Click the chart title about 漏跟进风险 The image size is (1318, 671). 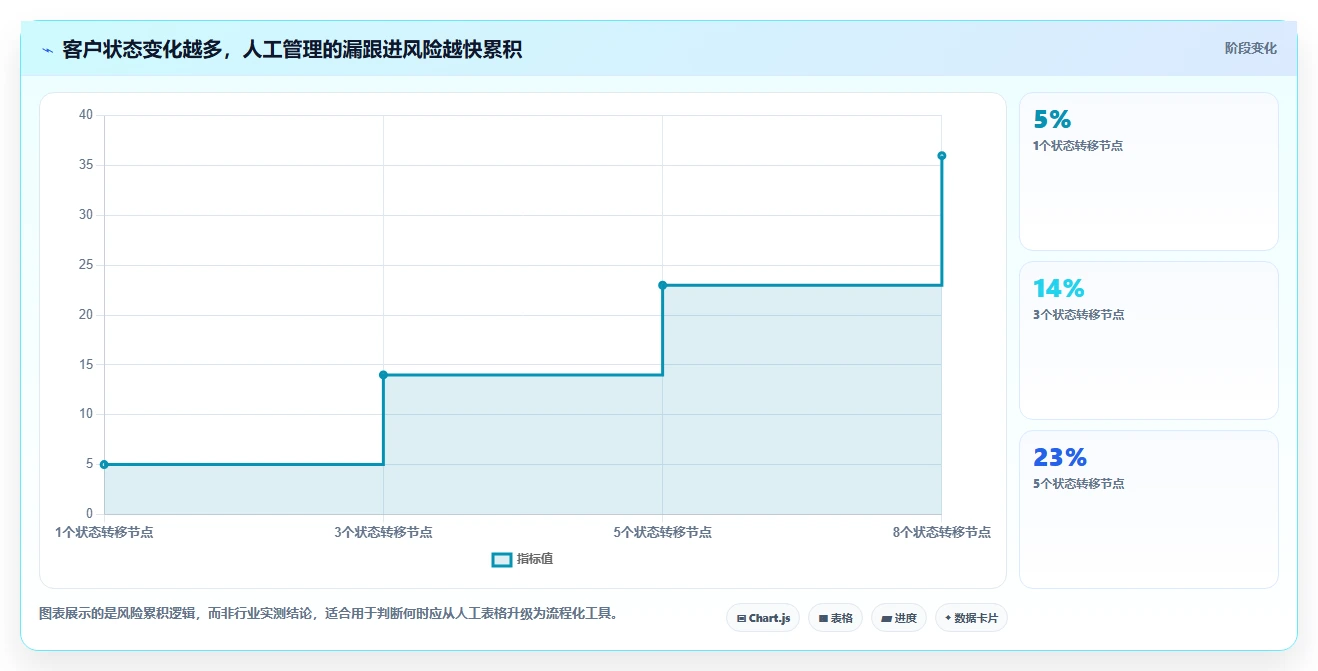pos(292,49)
